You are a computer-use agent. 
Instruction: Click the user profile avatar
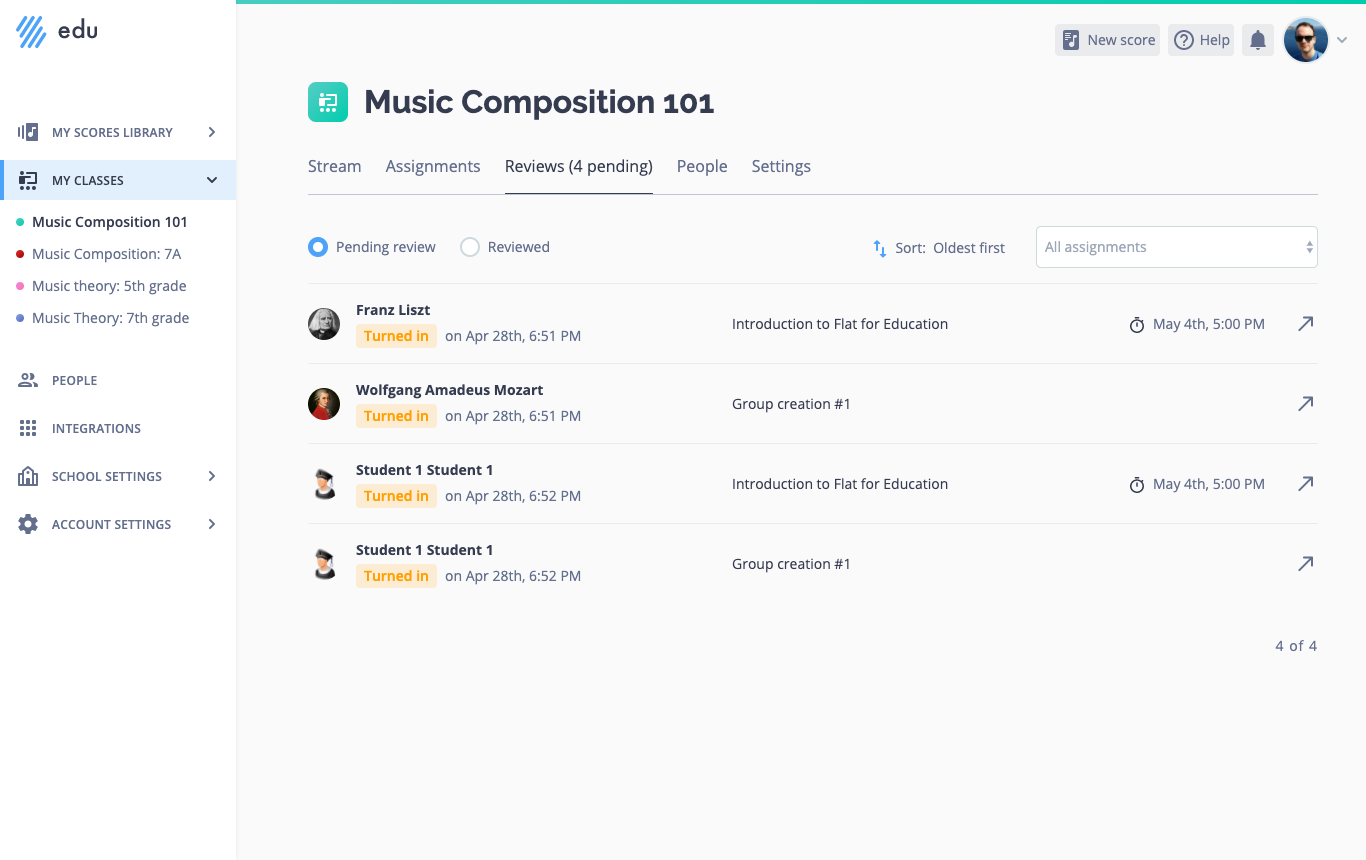(1305, 40)
